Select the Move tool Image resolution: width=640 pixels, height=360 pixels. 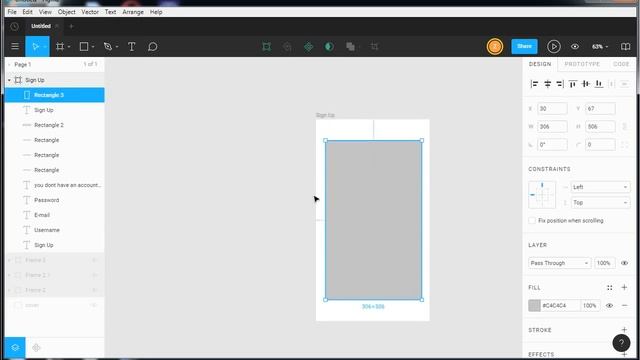tap(35, 47)
